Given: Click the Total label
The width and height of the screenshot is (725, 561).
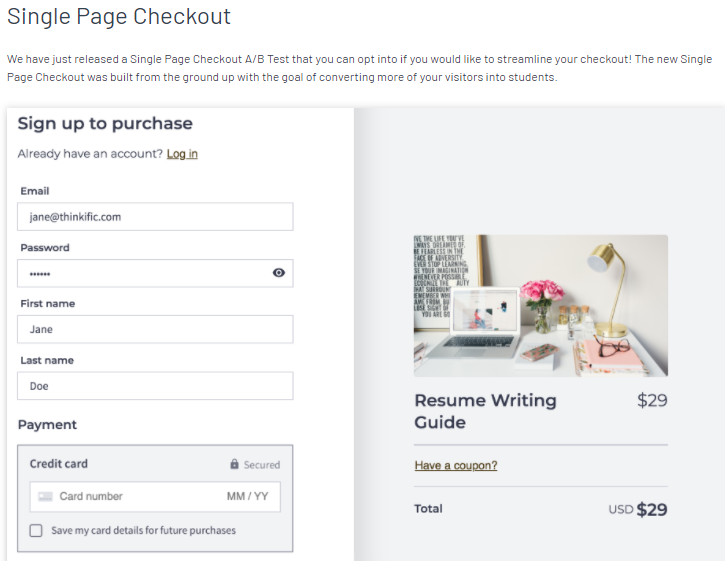Looking at the screenshot, I should click(x=428, y=509).
